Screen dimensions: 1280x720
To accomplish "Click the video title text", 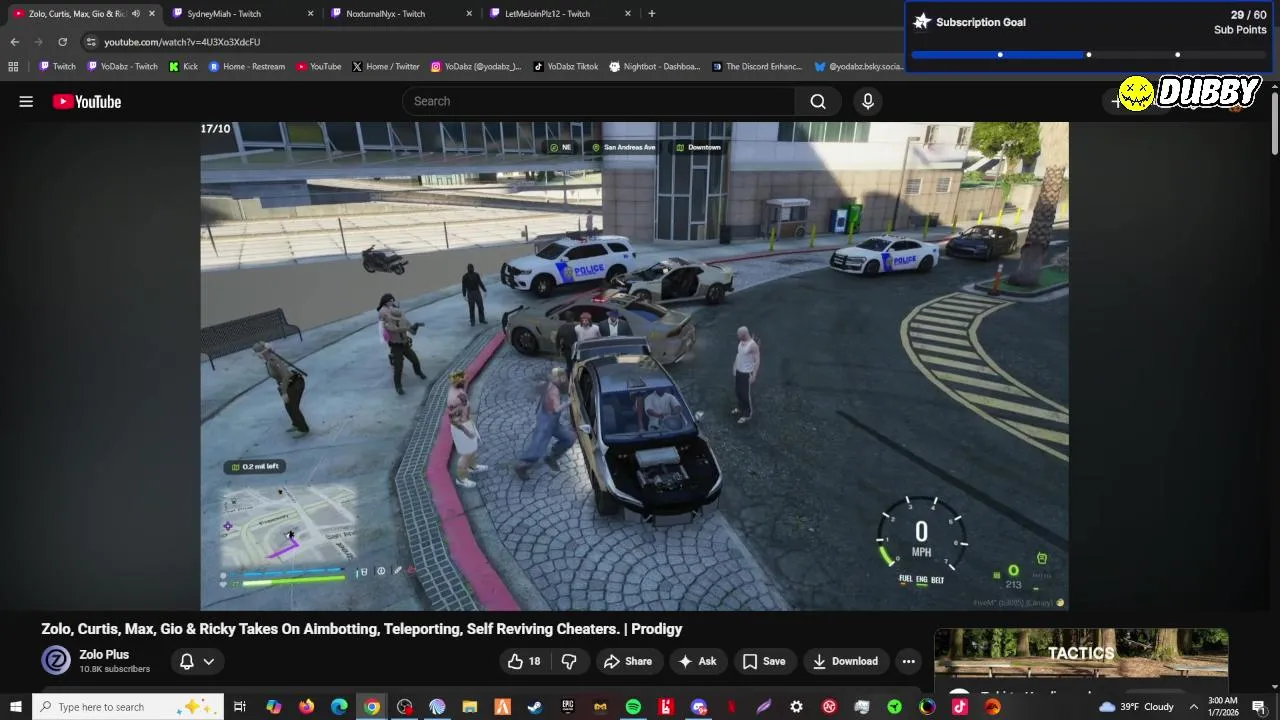I will 362,629.
